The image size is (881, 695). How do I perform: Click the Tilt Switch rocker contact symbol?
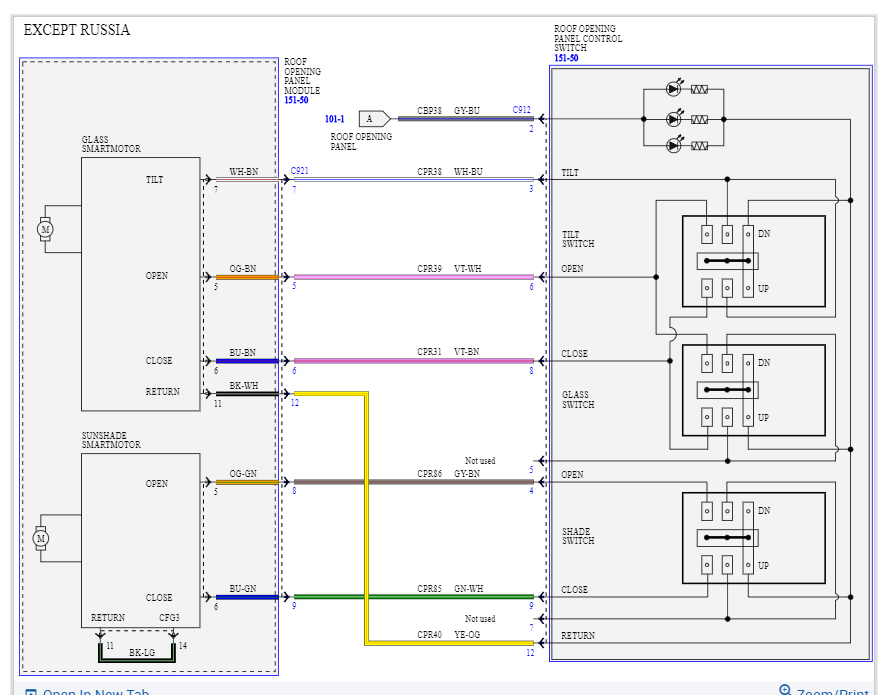coord(728,261)
